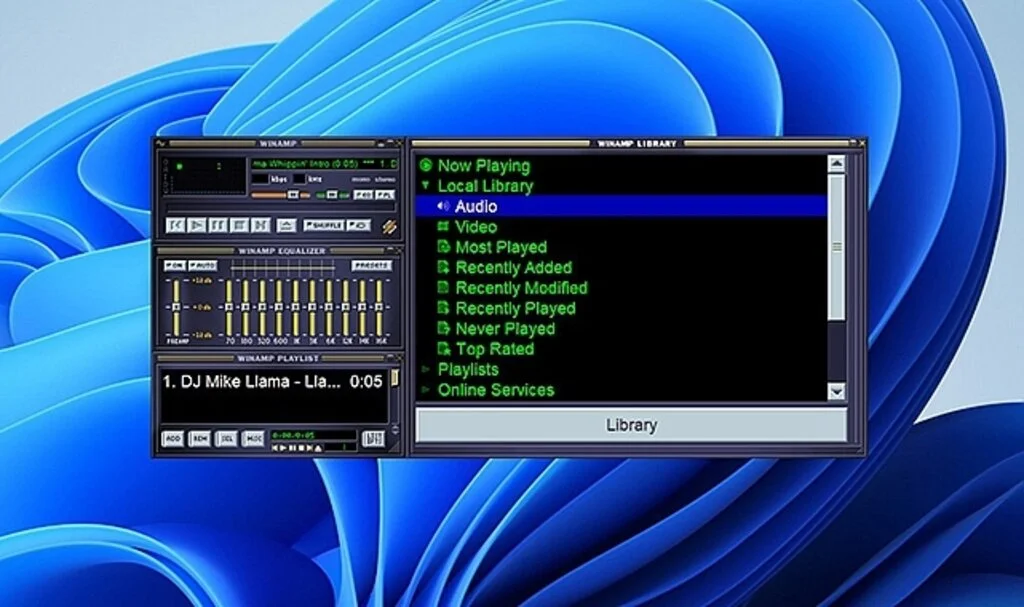Open the playlist list options button
The width and height of the screenshot is (1024, 607).
(373, 438)
